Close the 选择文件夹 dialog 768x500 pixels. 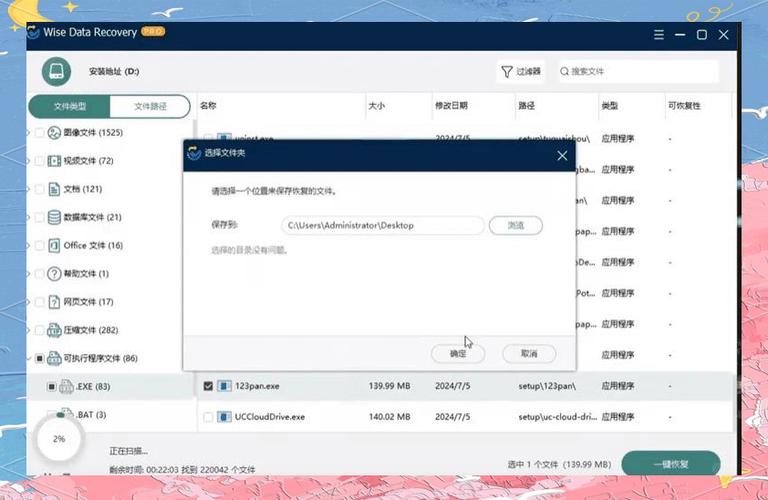(562, 156)
